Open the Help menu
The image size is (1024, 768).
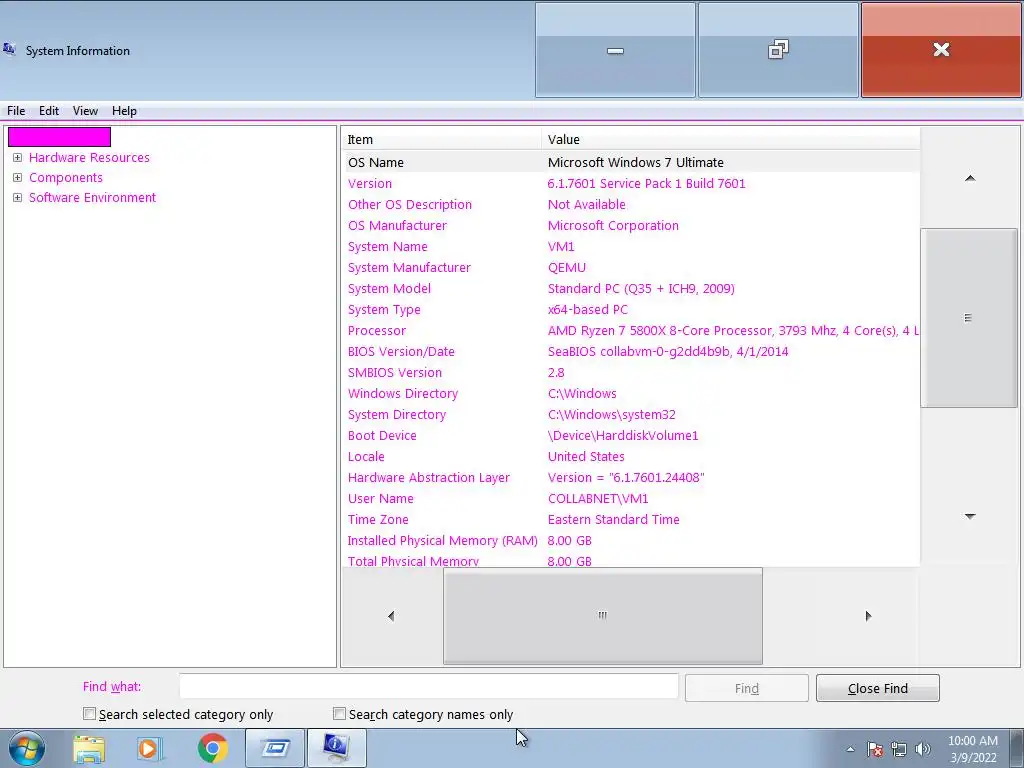coord(124,110)
